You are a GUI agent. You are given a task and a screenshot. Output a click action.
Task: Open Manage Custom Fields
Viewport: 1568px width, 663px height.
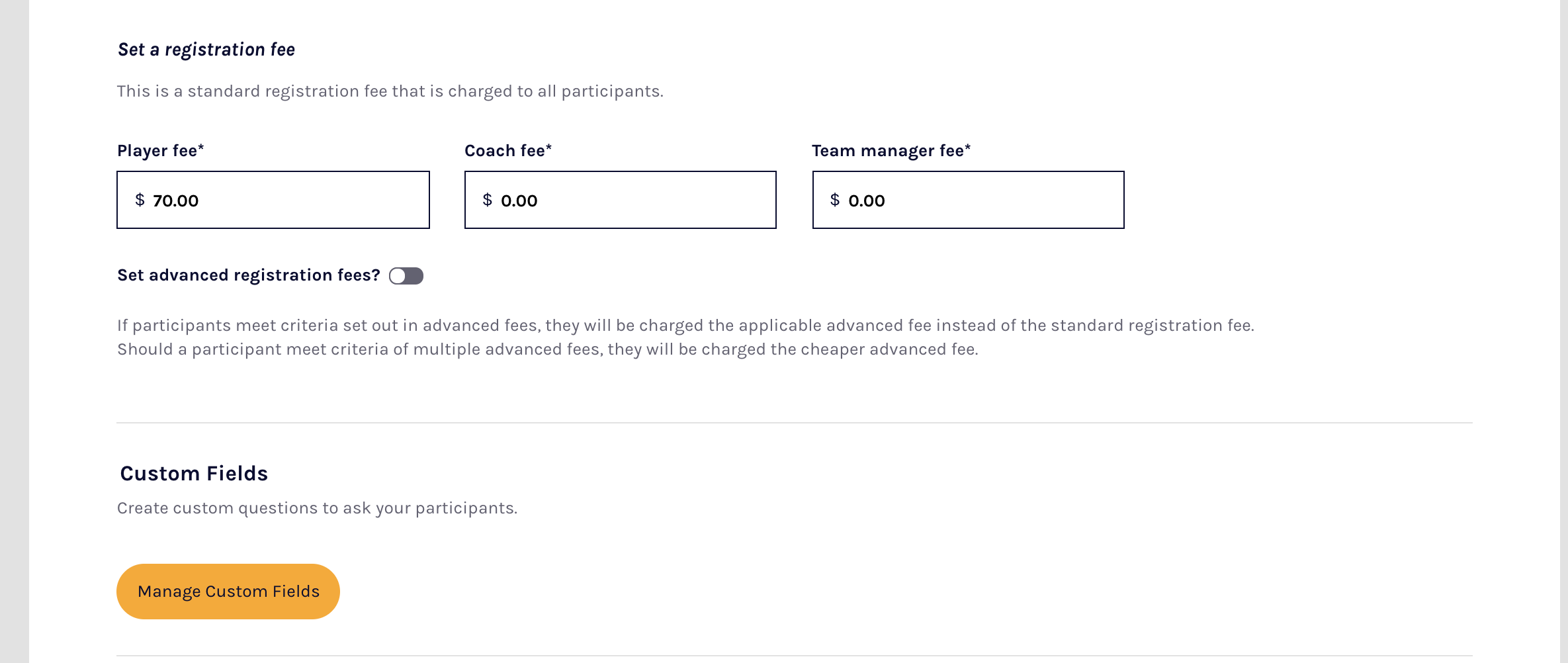click(228, 592)
